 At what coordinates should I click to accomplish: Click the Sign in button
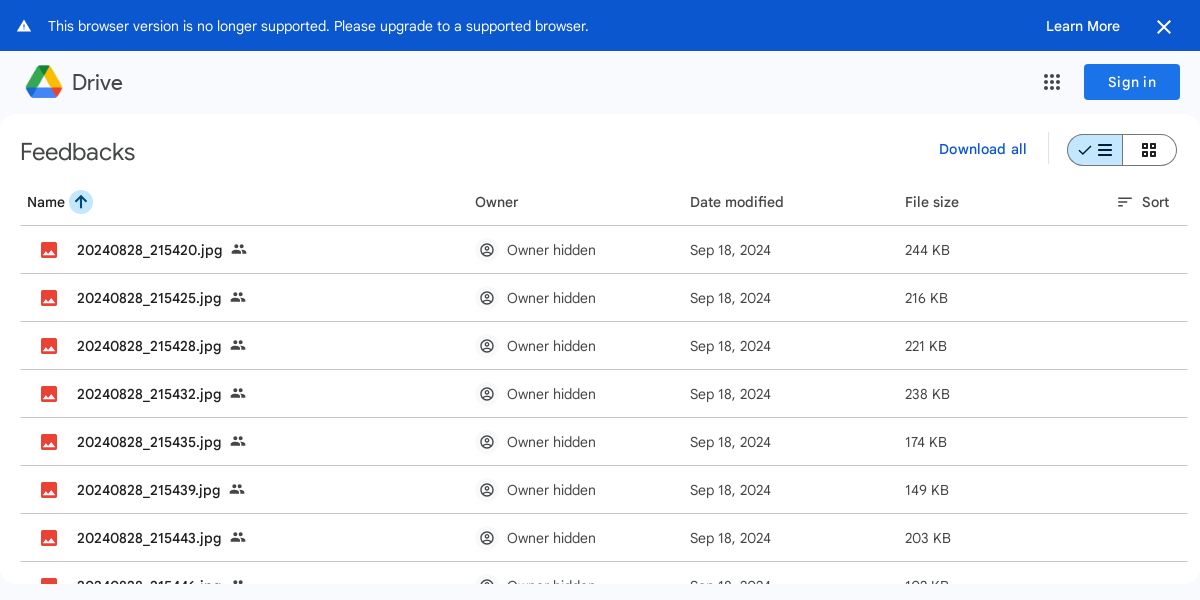1131,82
